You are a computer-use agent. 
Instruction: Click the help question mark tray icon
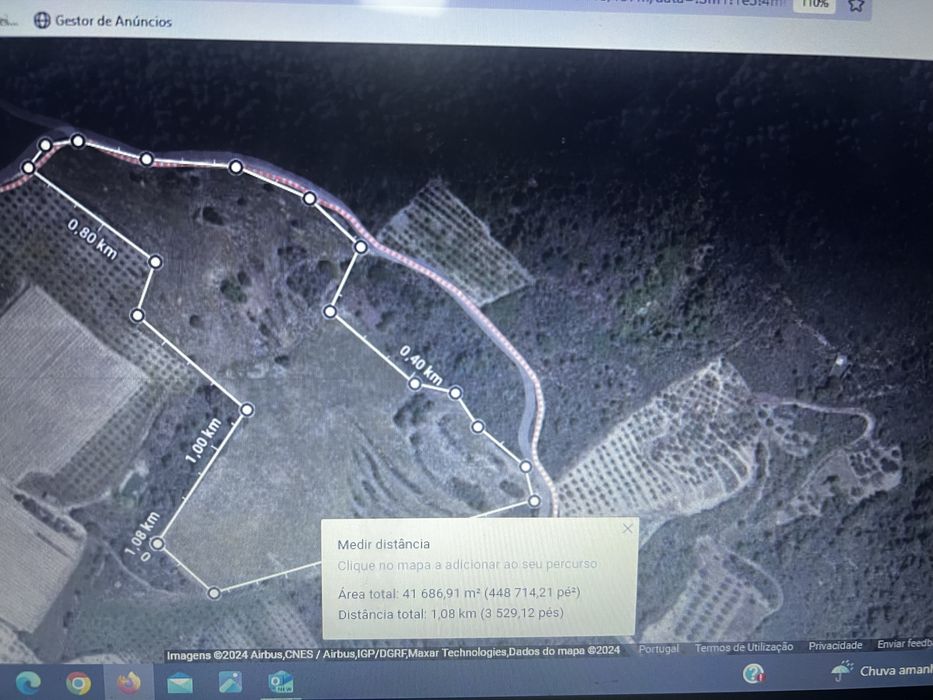coord(753,673)
